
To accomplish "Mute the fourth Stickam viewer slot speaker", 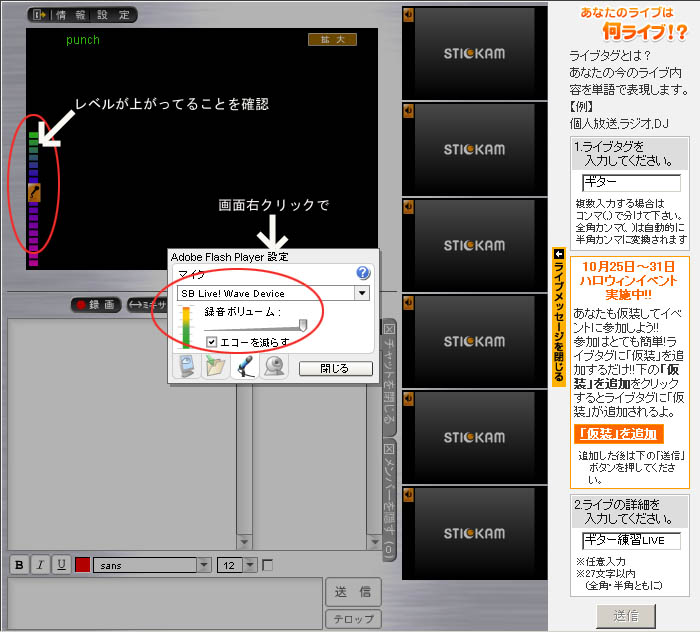I will (x=408, y=303).
